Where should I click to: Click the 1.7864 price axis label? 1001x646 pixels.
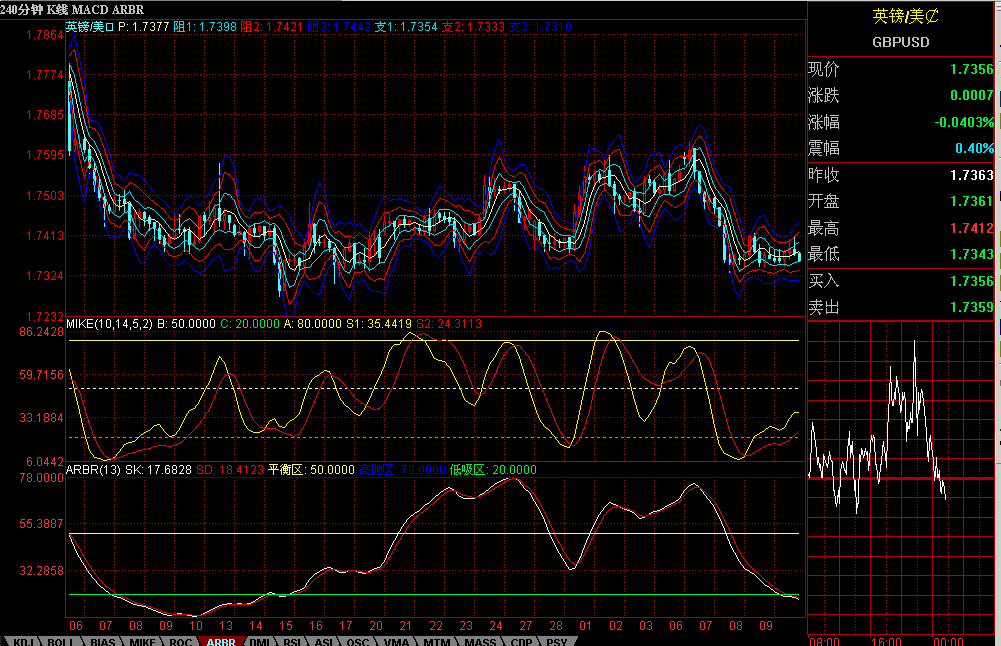click(x=45, y=34)
